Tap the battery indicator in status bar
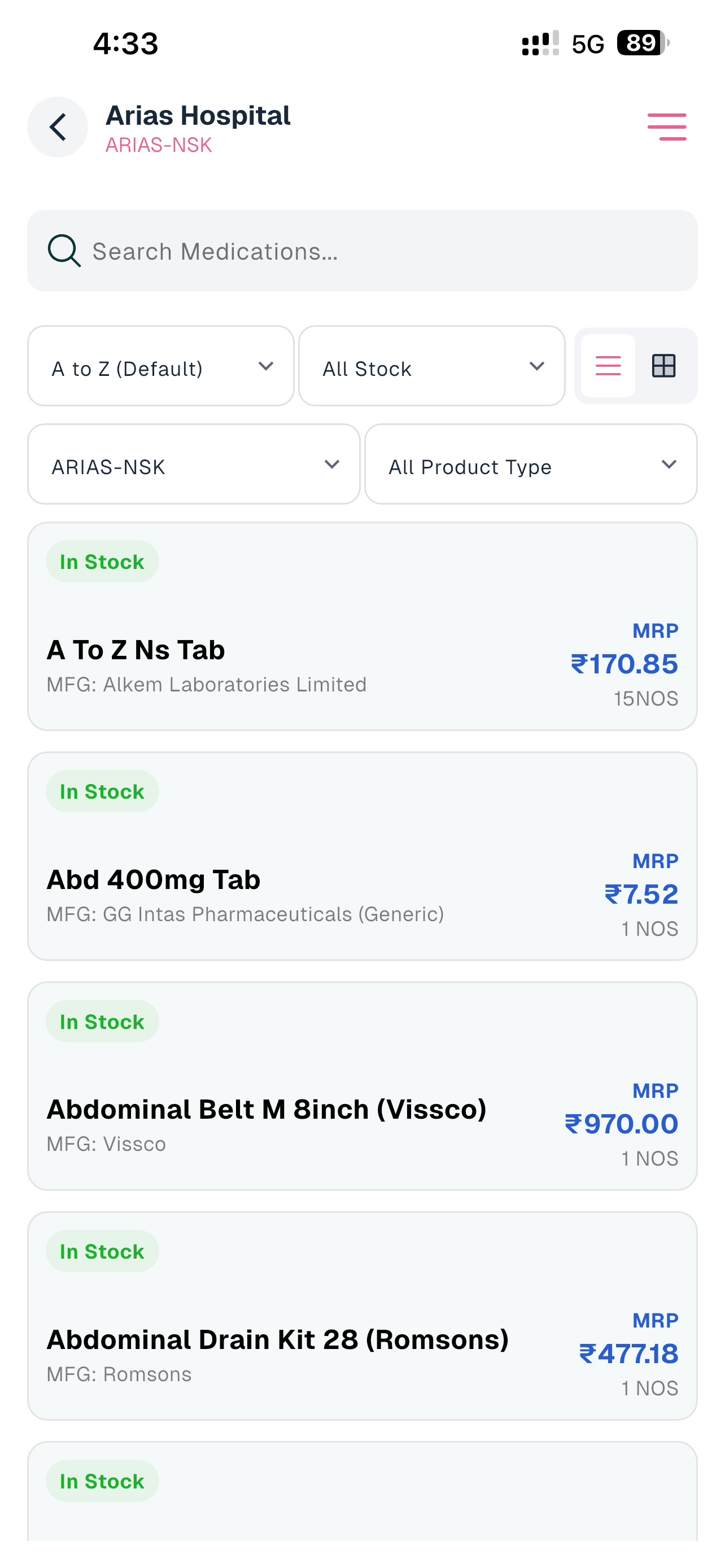 [644, 42]
